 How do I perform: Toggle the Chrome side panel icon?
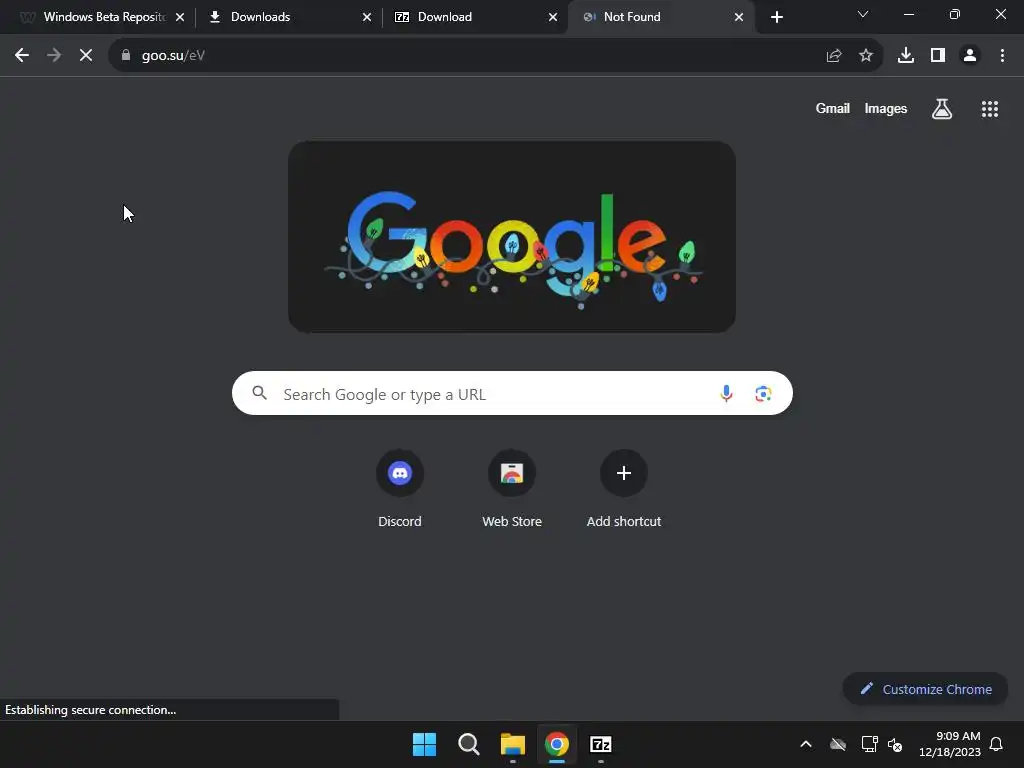coord(938,56)
